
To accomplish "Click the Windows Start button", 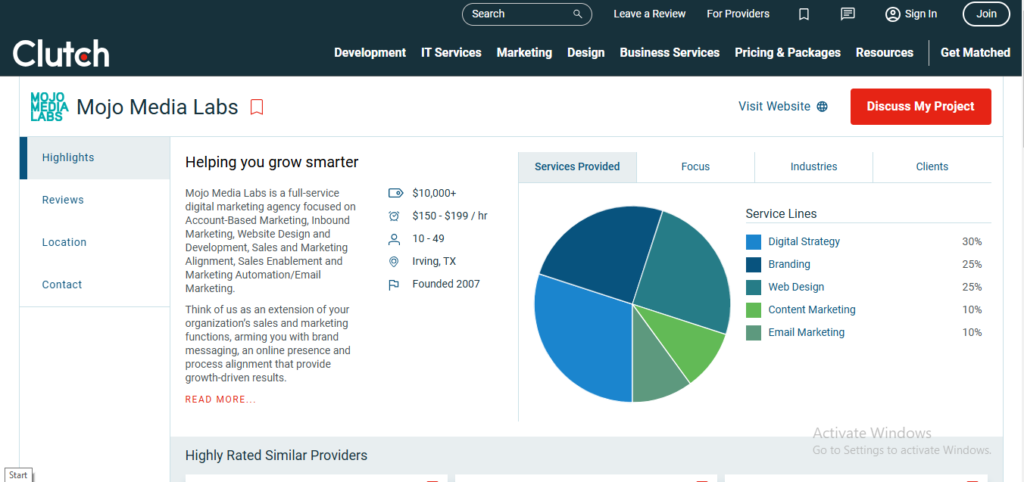I will coord(18,475).
